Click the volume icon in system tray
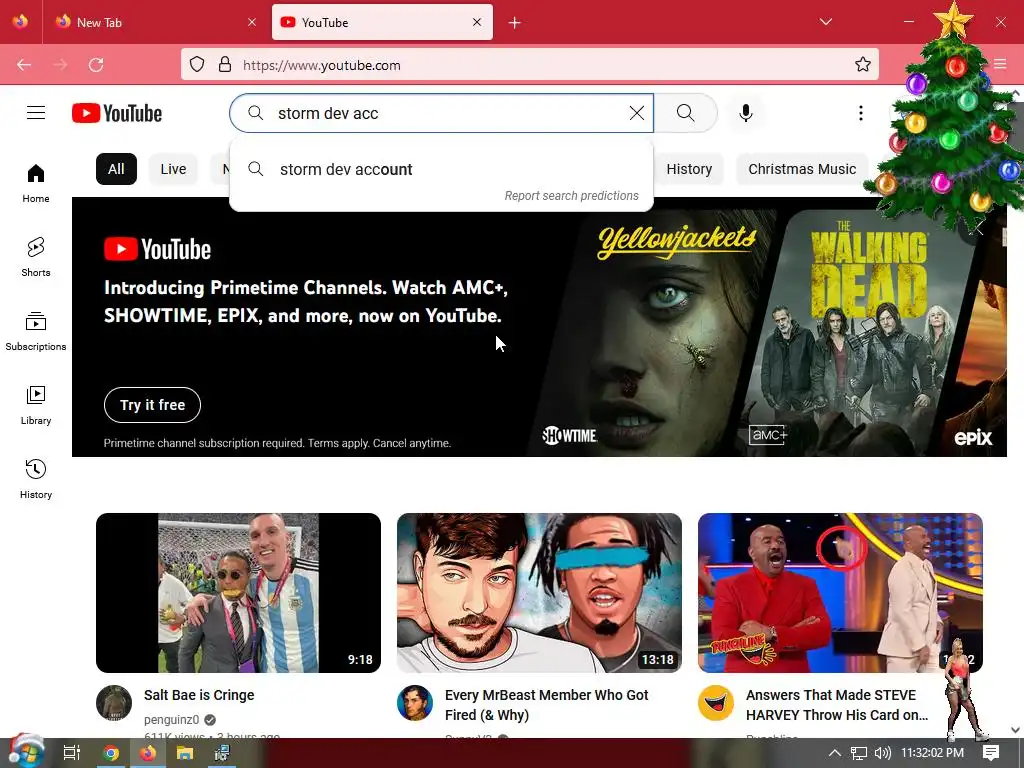This screenshot has height=768, width=1024. coord(882,753)
